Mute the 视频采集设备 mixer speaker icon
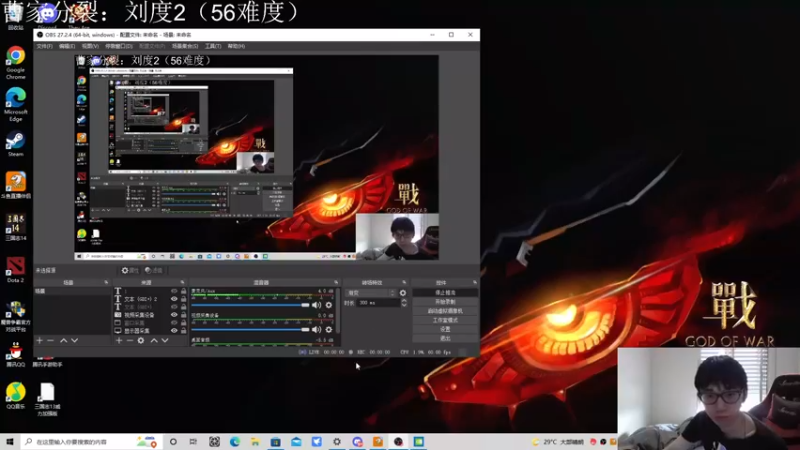800x450 pixels. point(316,330)
